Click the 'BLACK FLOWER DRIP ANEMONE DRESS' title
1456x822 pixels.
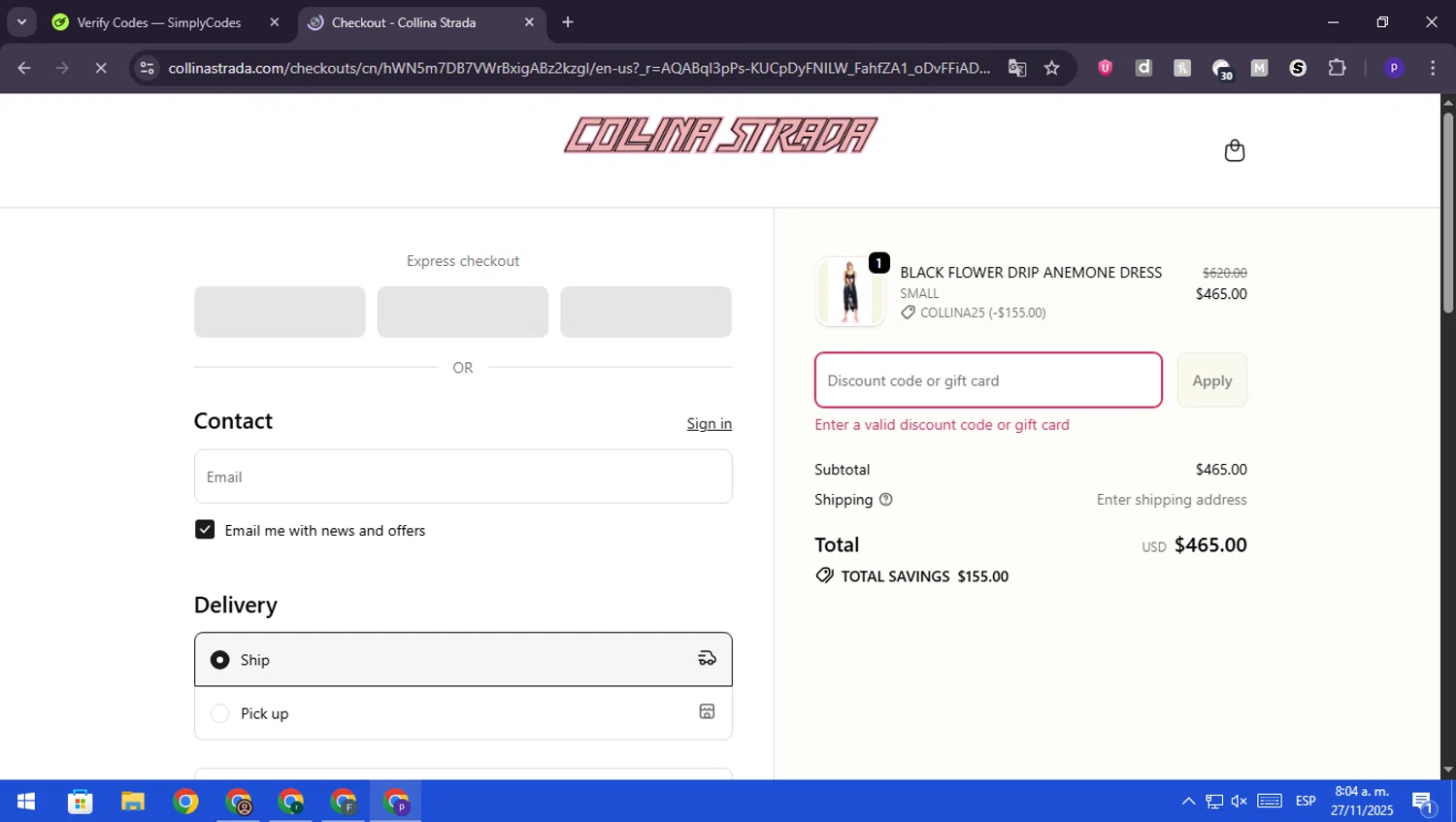[1031, 273]
